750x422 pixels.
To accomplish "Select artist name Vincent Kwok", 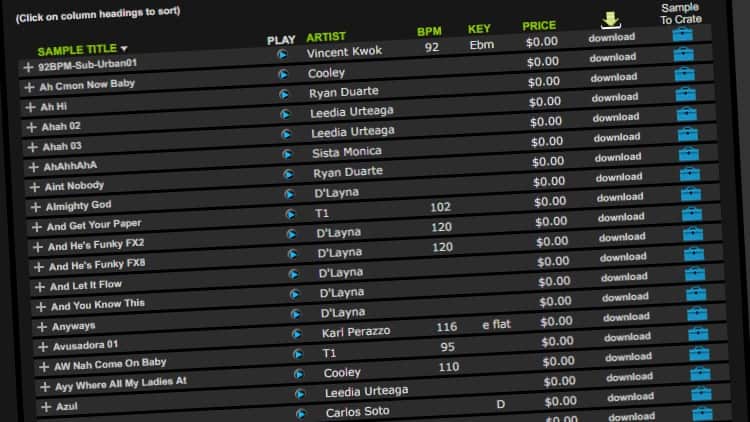I will coord(344,52).
